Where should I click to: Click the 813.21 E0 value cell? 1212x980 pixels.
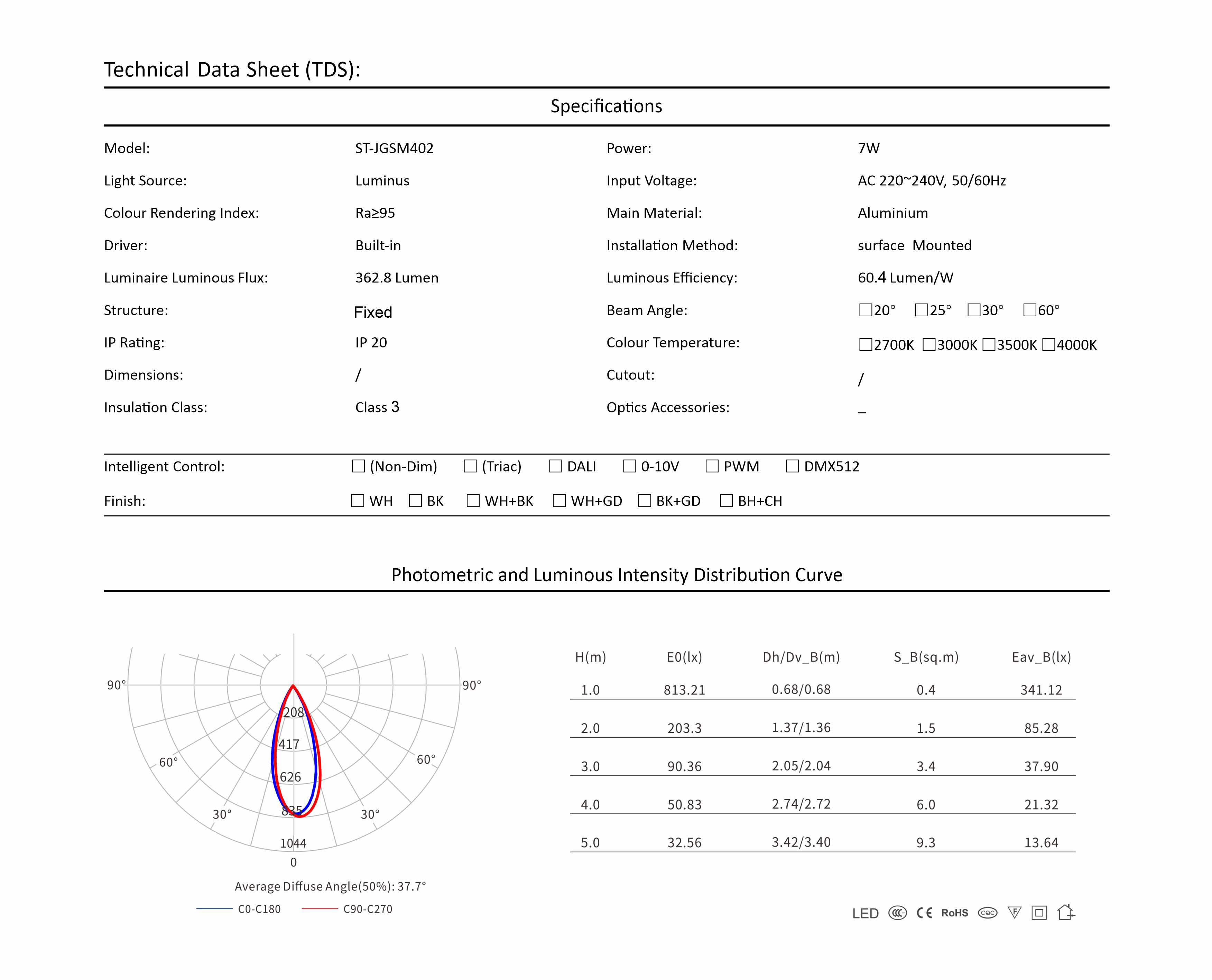coord(684,690)
